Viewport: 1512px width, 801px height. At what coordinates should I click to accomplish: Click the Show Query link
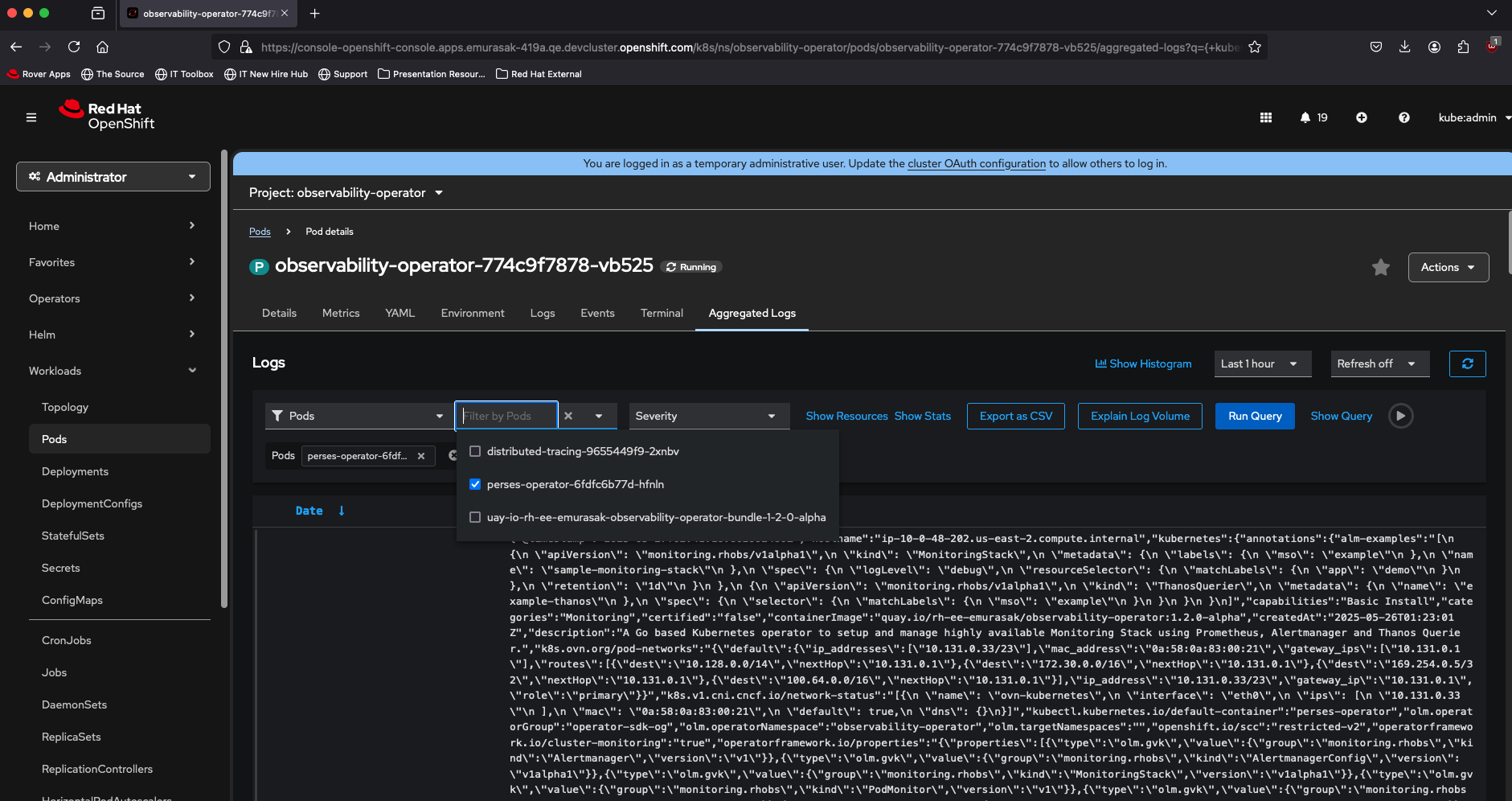point(1342,416)
